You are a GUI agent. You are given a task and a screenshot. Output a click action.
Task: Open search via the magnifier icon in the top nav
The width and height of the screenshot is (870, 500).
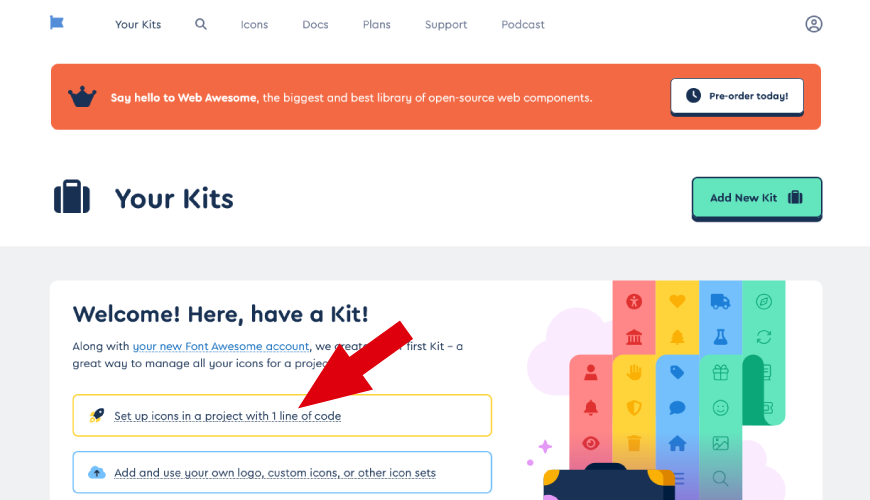(201, 24)
